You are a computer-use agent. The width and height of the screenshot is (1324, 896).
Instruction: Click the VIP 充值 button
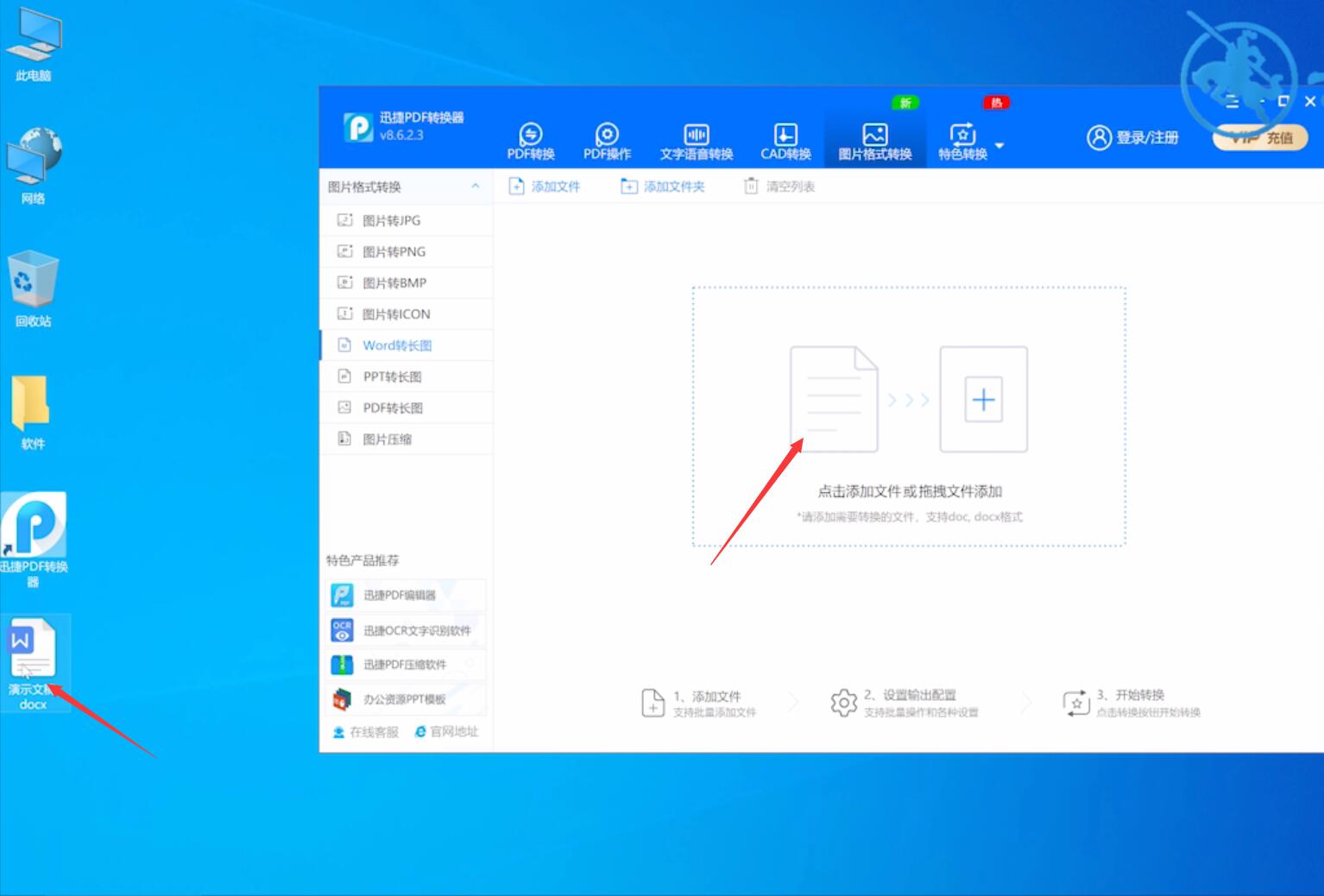point(1260,137)
